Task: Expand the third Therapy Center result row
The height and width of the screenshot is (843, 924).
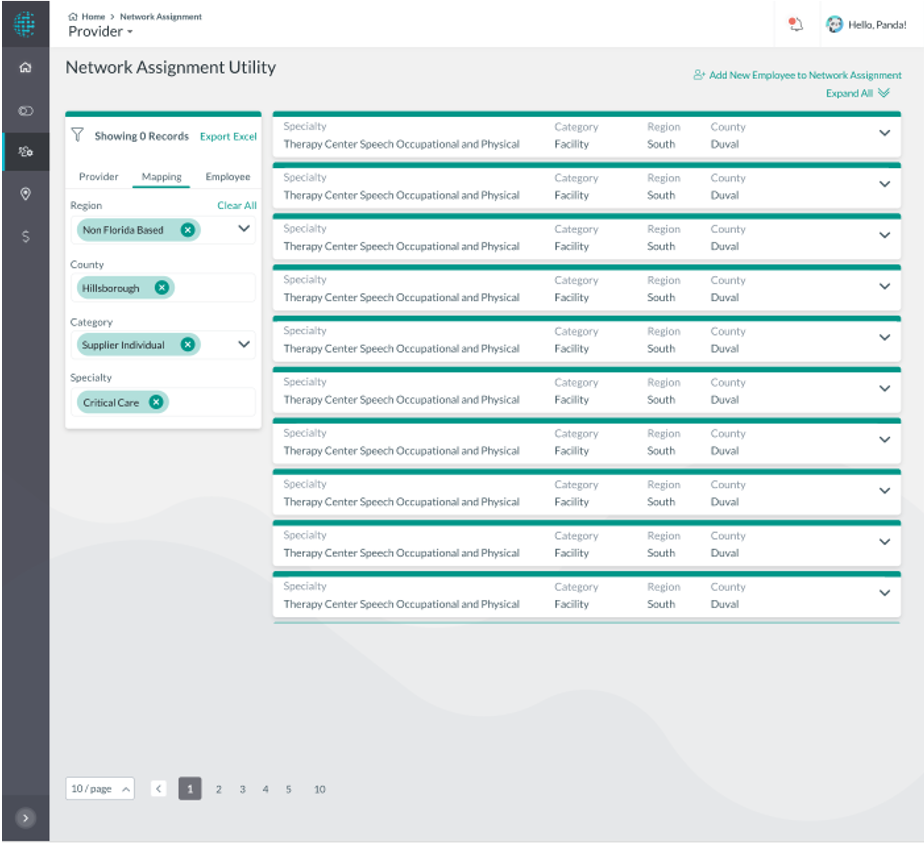Action: click(x=885, y=236)
